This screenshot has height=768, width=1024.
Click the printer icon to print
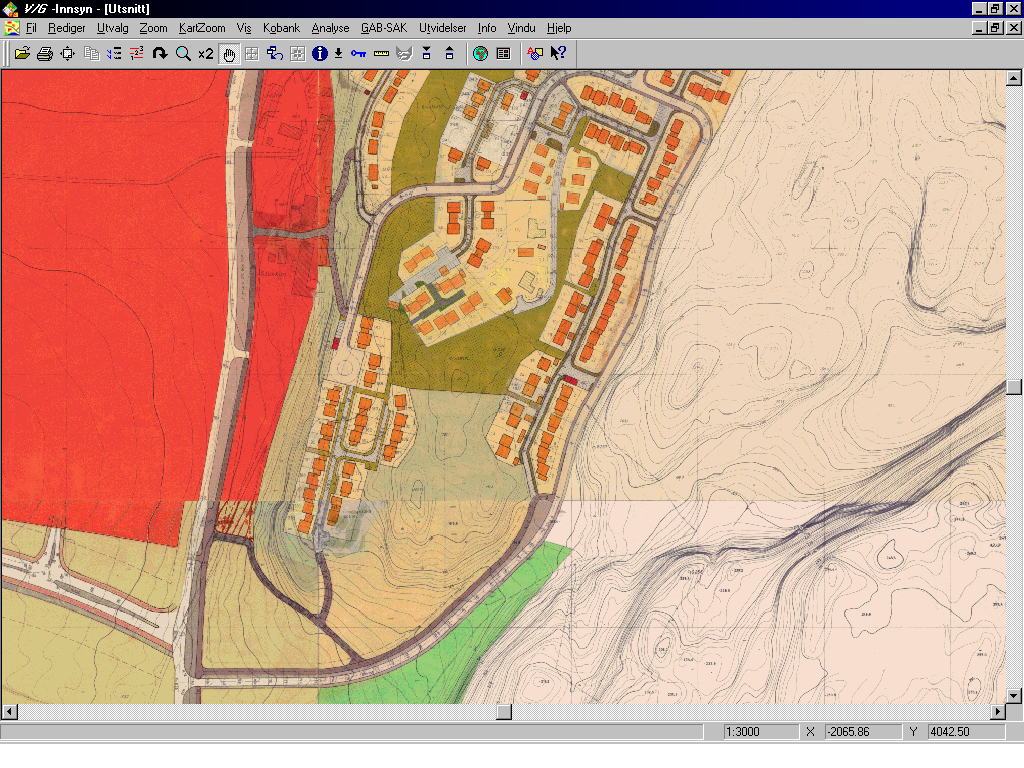pyautogui.click(x=44, y=54)
